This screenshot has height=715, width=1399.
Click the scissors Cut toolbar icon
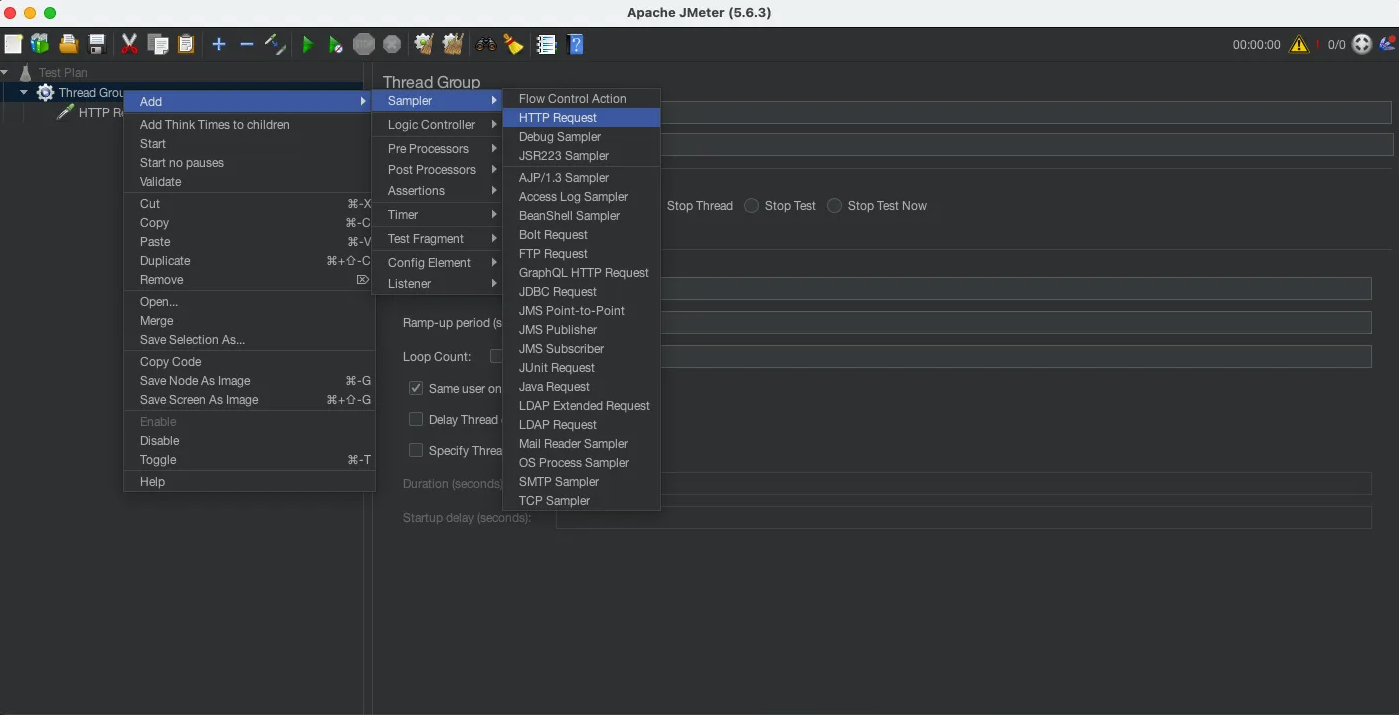(129, 44)
